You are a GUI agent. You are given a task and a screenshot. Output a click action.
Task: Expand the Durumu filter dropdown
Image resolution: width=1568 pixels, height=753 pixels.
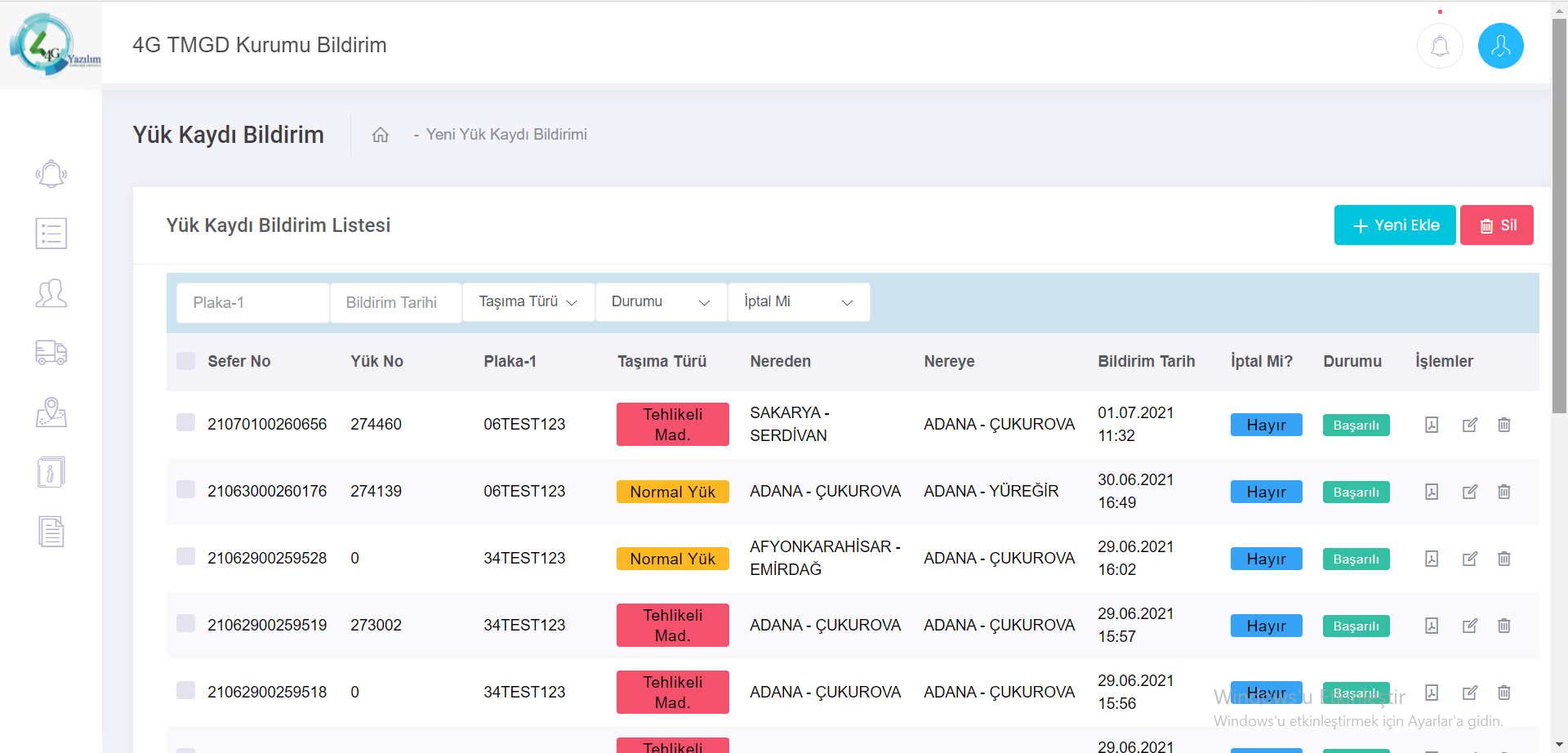pos(661,302)
